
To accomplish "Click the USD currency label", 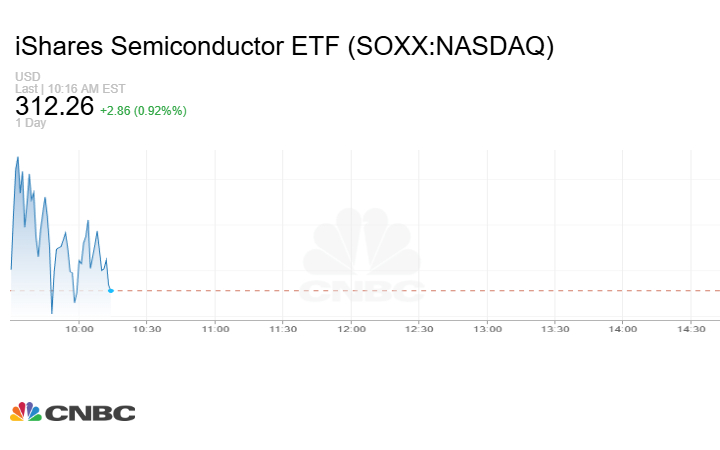I will point(28,77).
